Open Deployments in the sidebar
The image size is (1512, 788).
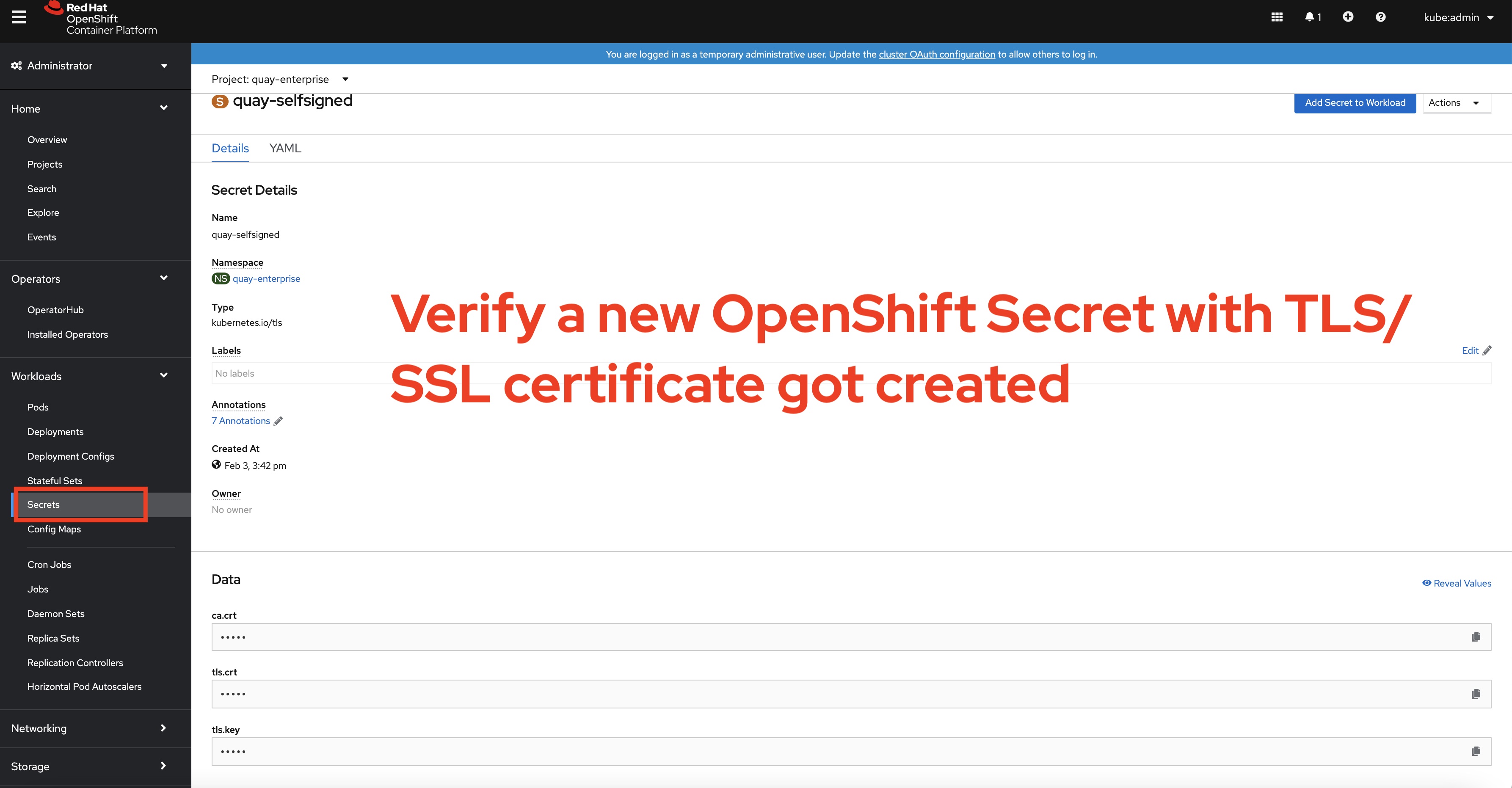55,432
